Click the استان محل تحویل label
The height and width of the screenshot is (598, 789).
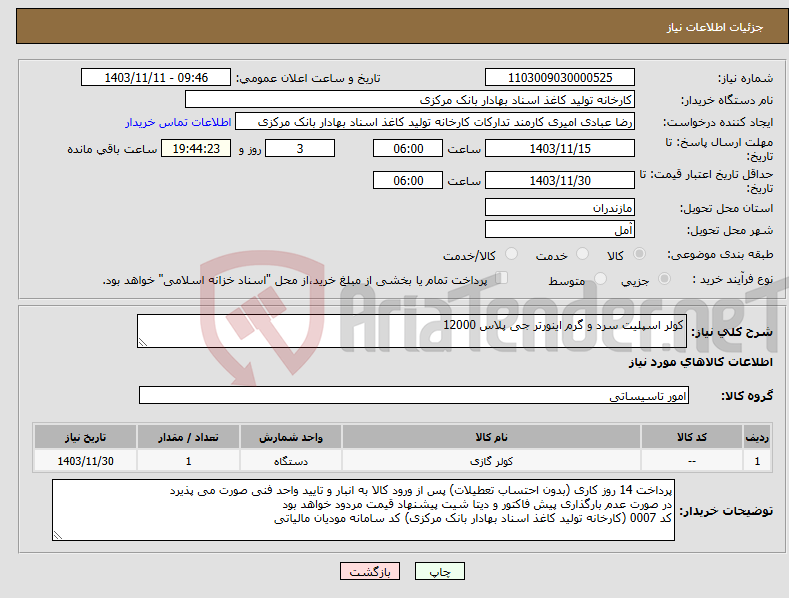727,208
